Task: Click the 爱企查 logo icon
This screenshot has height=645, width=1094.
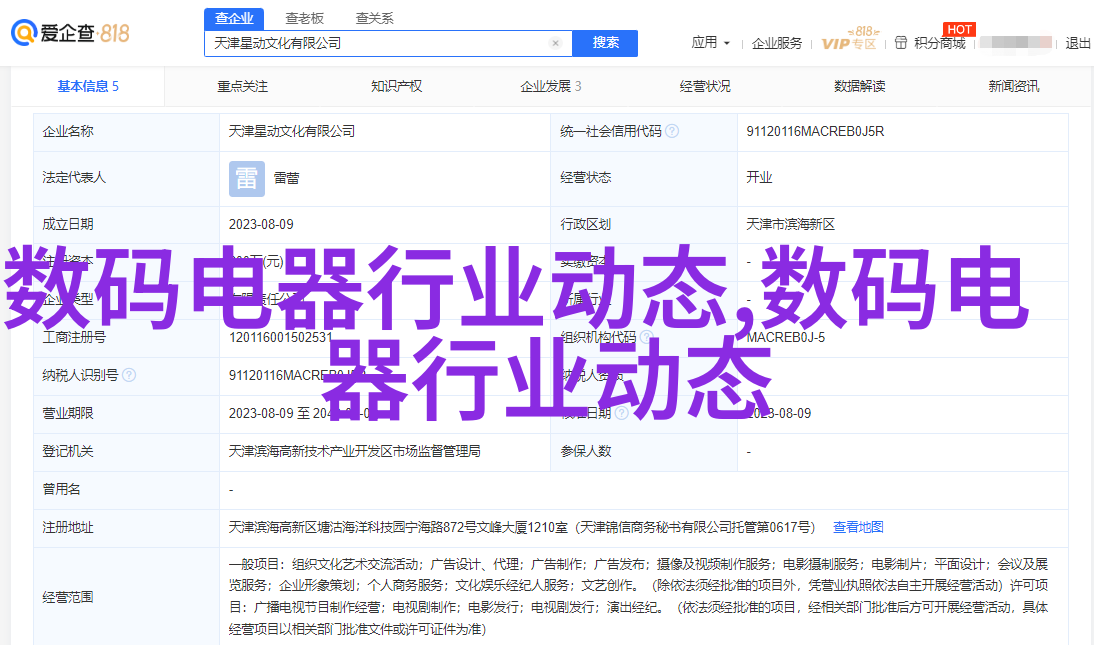Action: click(x=24, y=32)
